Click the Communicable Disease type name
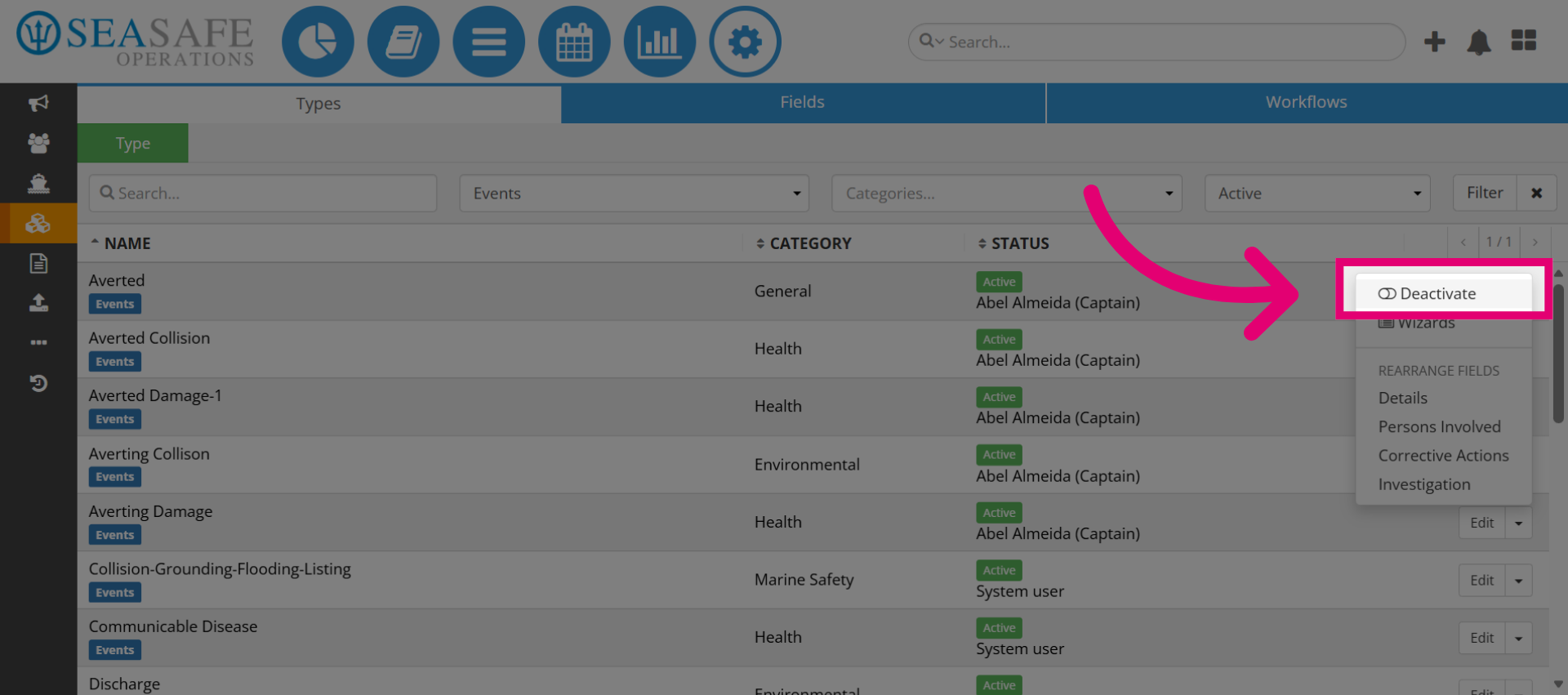This screenshot has height=695, width=1568. point(173,627)
